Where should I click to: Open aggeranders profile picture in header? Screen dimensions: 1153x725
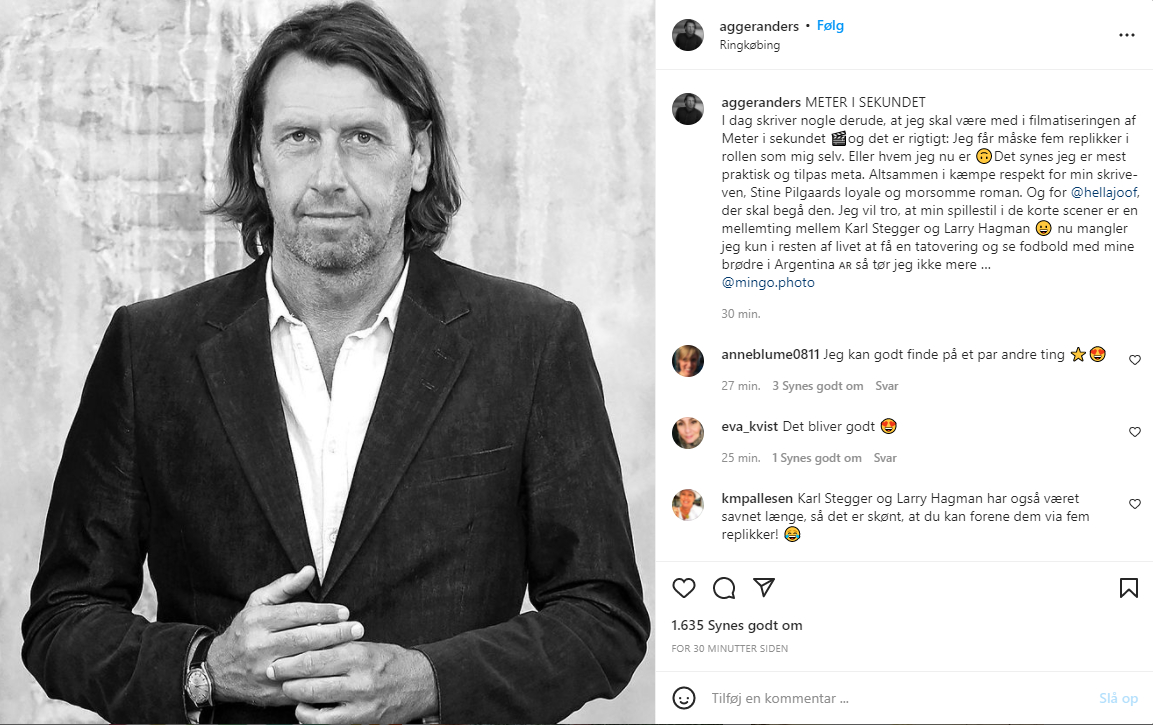(688, 35)
